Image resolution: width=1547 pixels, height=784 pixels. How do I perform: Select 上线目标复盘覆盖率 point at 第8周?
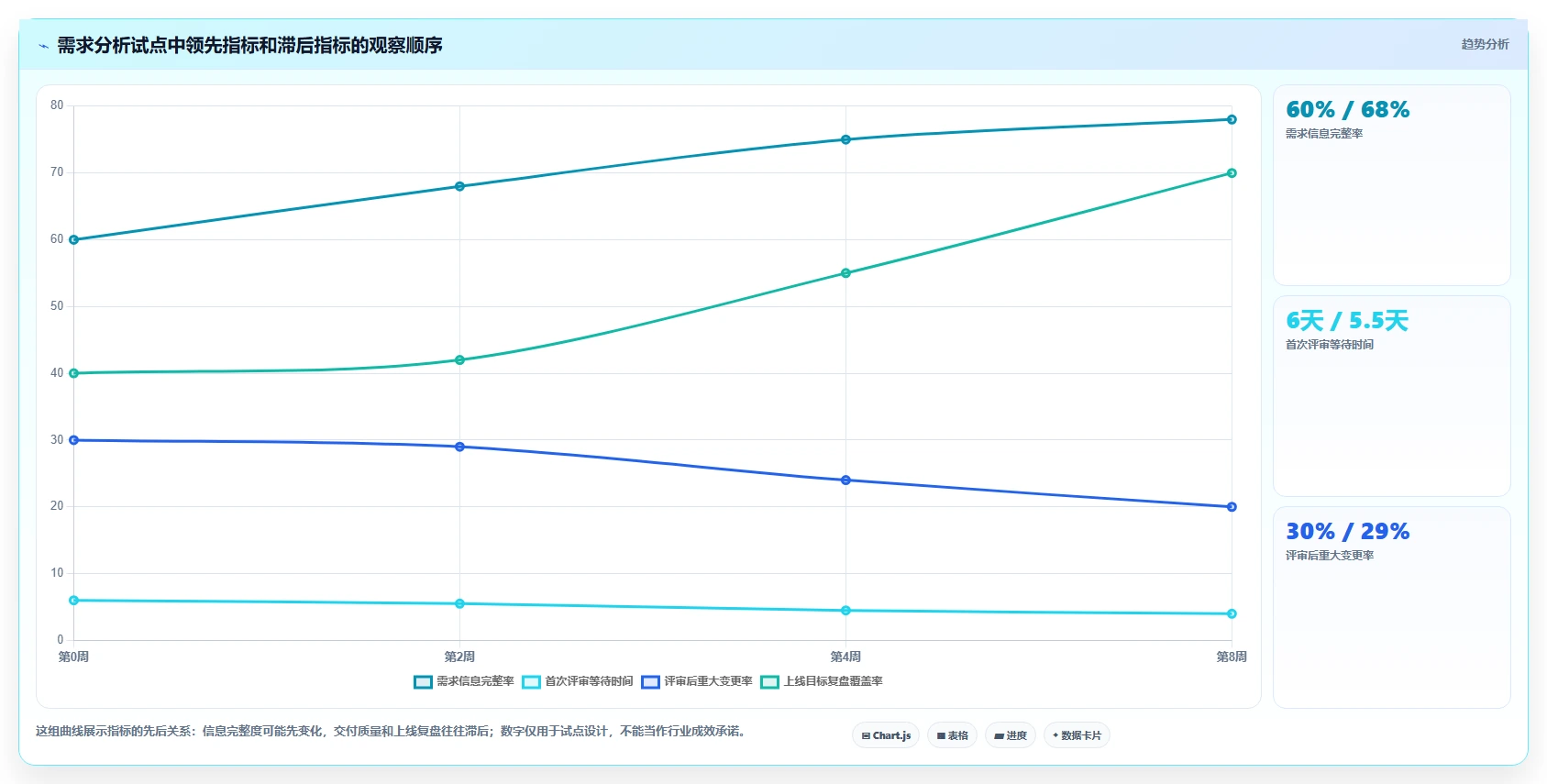(1232, 172)
